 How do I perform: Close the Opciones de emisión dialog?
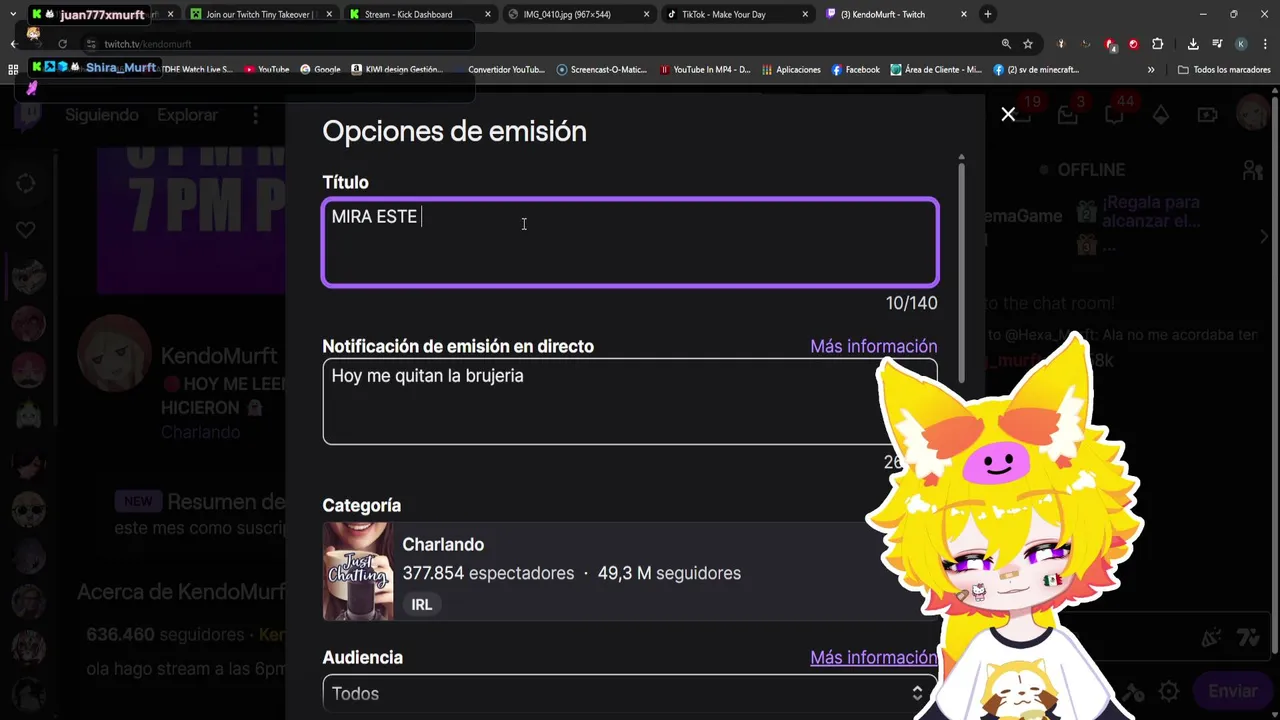coord(1008,114)
